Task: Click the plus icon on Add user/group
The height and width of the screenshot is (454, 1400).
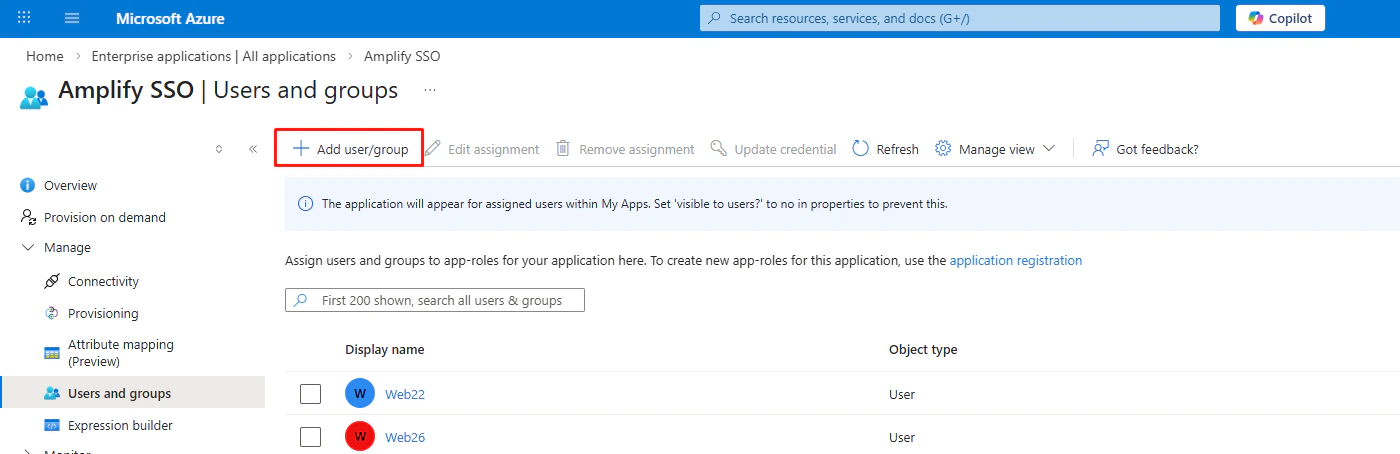Action: pos(300,148)
